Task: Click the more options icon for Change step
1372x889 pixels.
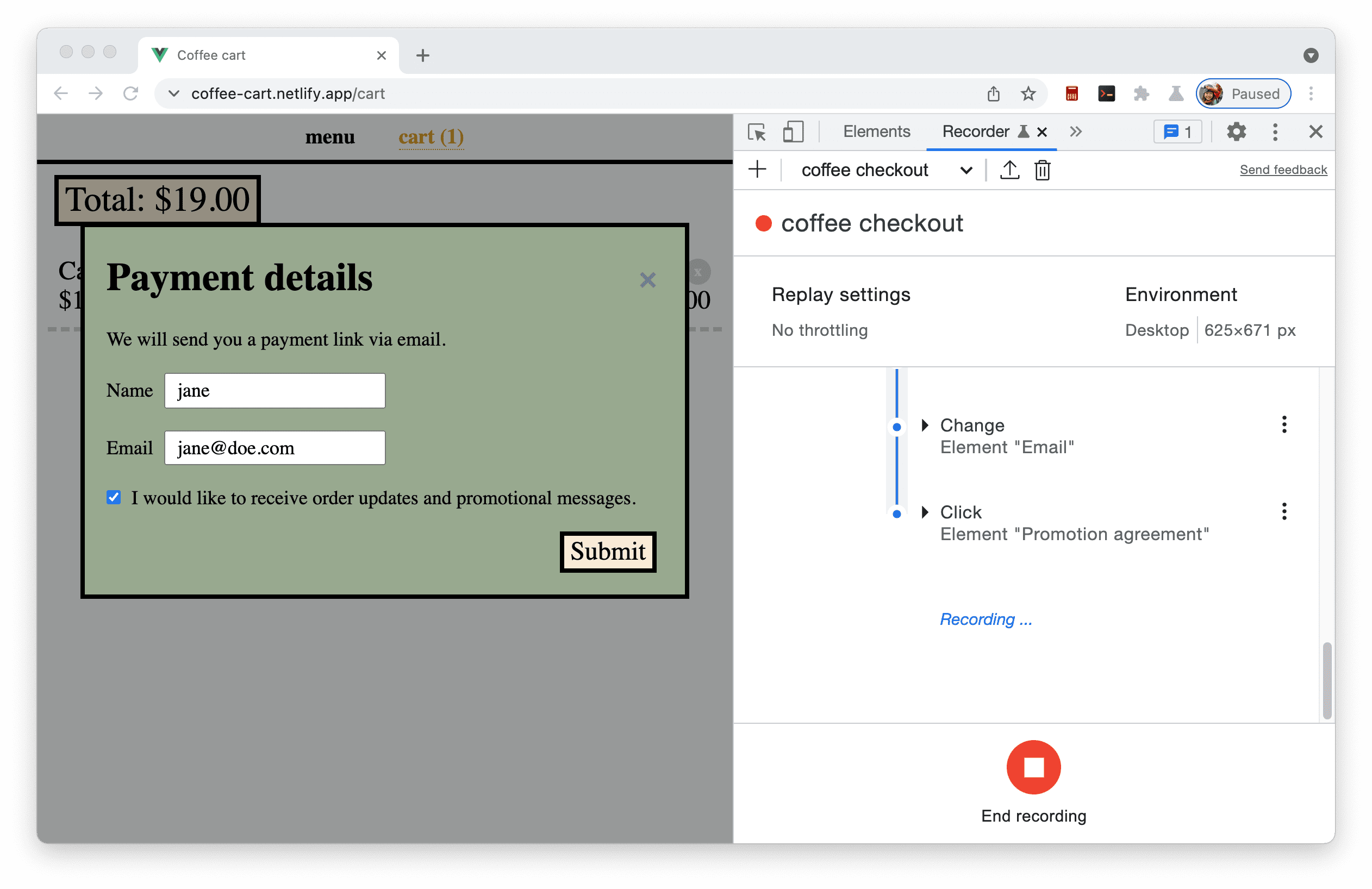Action: pyautogui.click(x=1283, y=423)
